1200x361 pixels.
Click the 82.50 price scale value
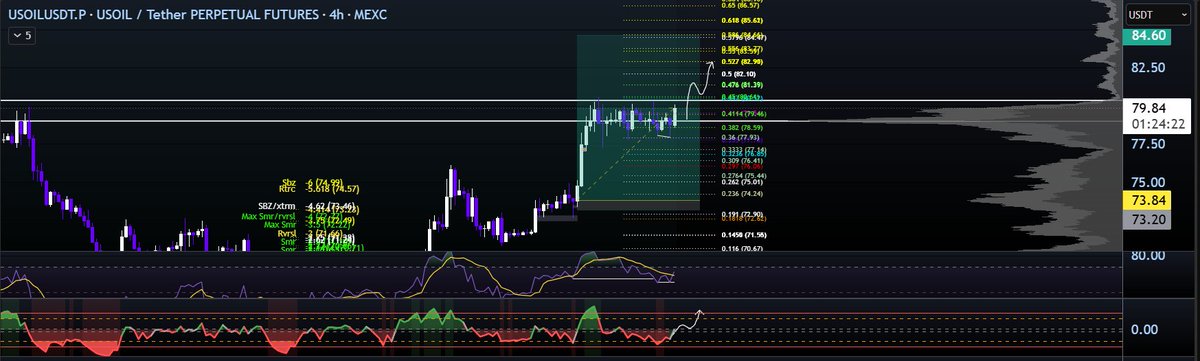coord(1147,68)
